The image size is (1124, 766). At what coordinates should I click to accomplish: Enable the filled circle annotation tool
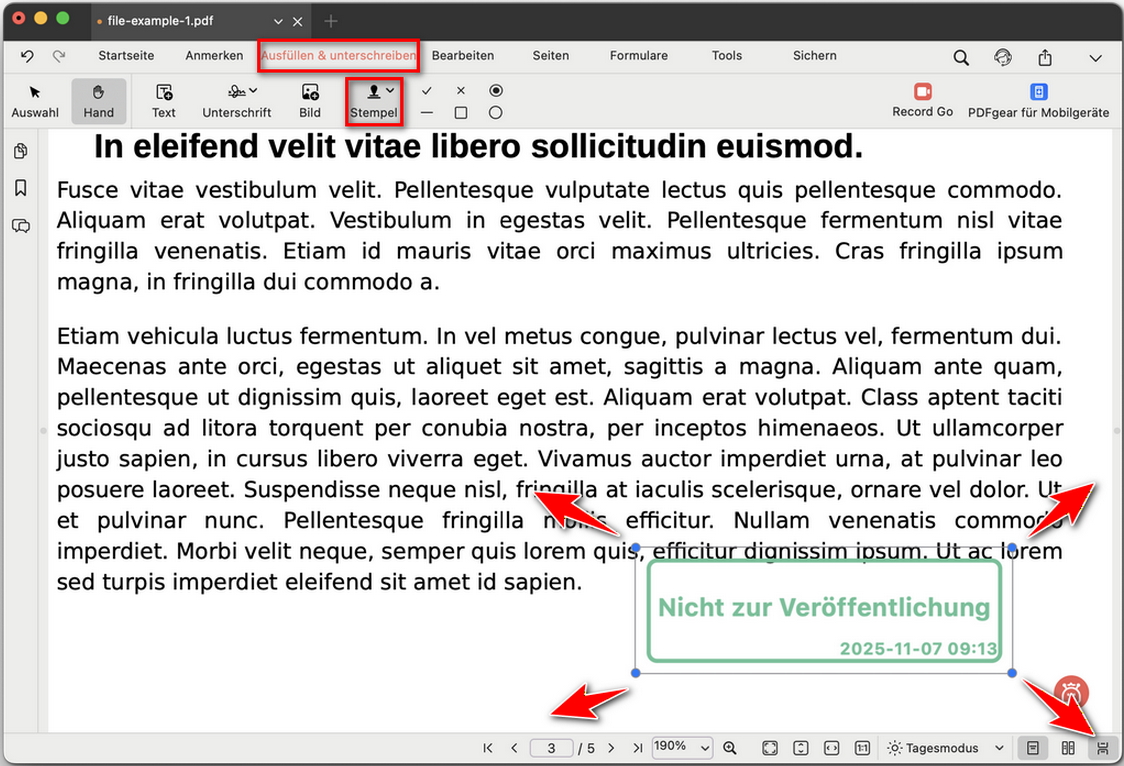[x=496, y=91]
